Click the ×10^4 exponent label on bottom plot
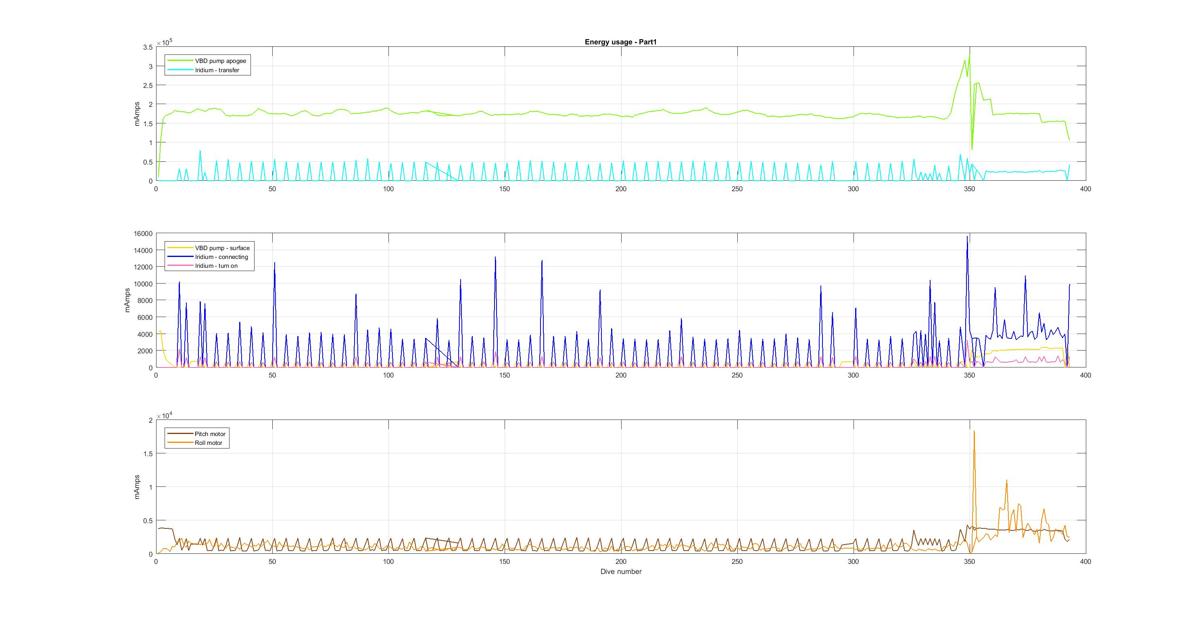This screenshot has height=622, width=1200. [165, 413]
